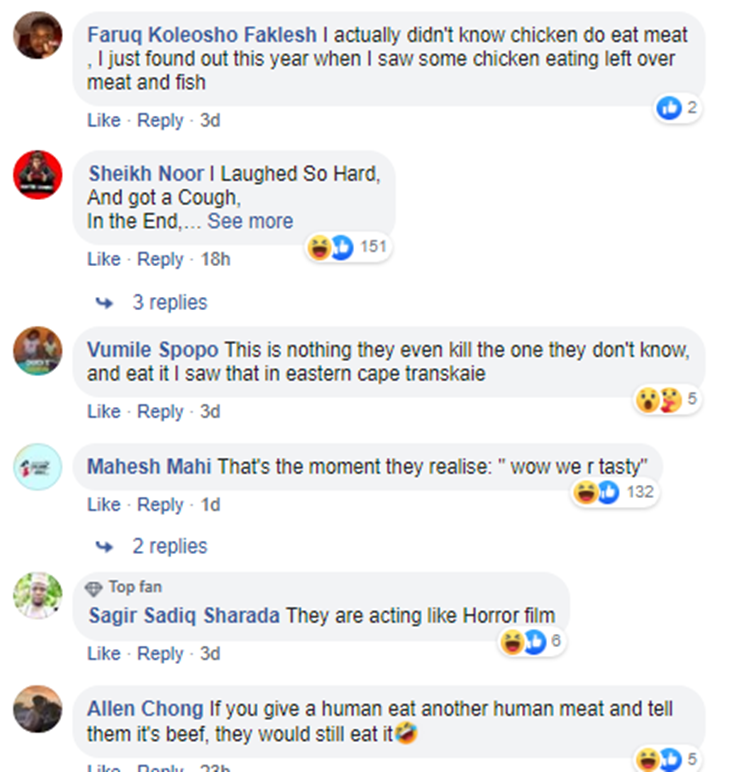Click Faruq Koleosho Faklesh's profile picture

(38, 37)
